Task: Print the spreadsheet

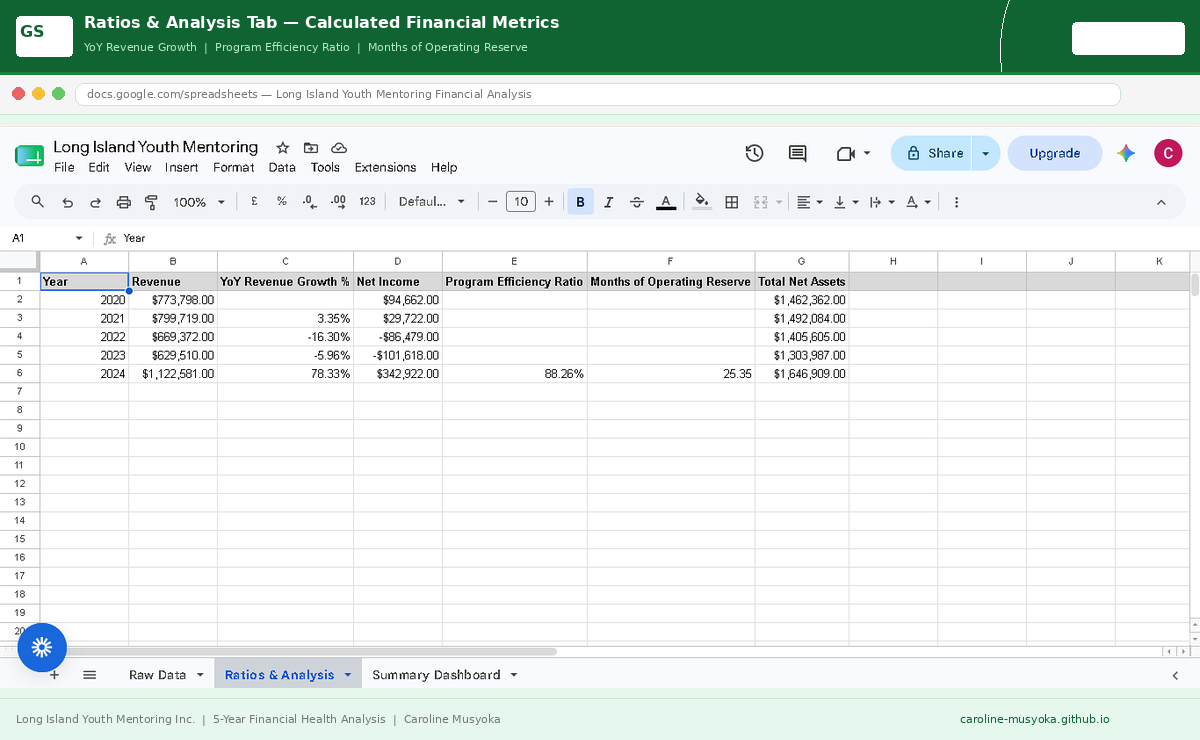Action: [123, 202]
